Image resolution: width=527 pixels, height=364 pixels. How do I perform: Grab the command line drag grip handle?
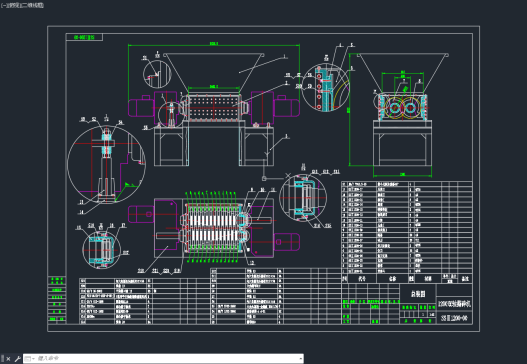(2, 359)
